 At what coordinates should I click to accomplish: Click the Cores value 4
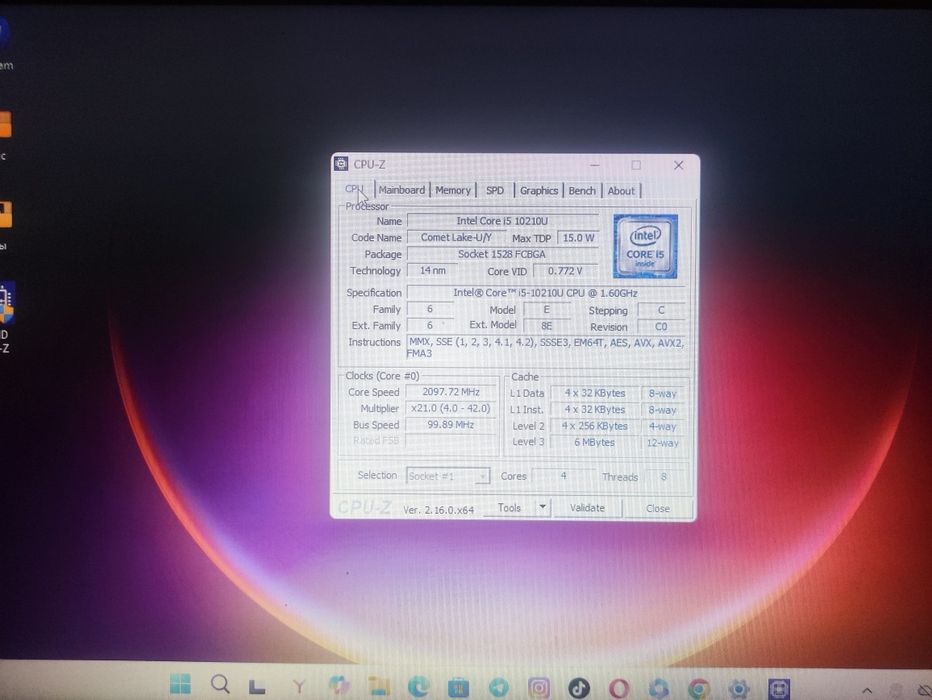coord(563,475)
